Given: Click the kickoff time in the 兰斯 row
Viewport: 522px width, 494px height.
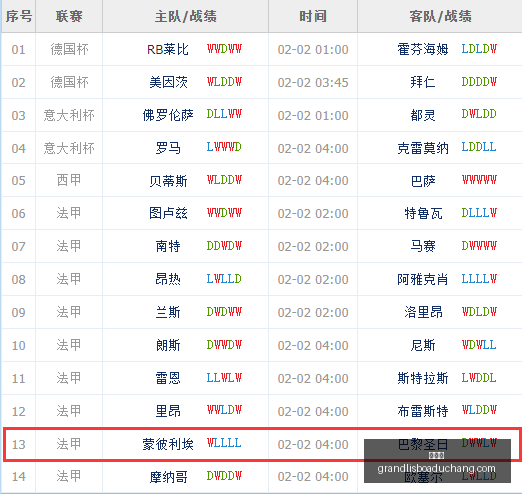Looking at the screenshot, I should pos(313,313).
